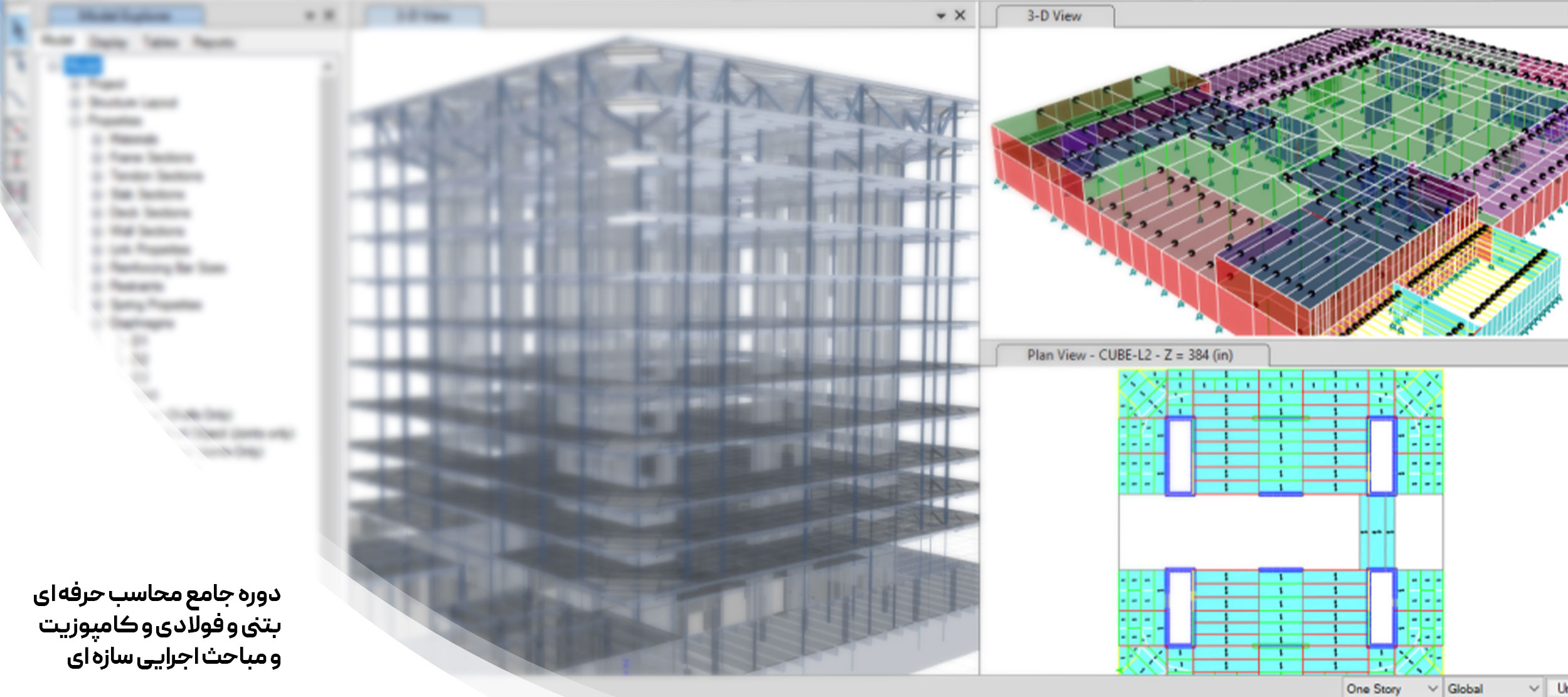Viewport: 1568px width, 697px height.
Task: Select the right-side 3-D View tab
Action: (x=1054, y=16)
